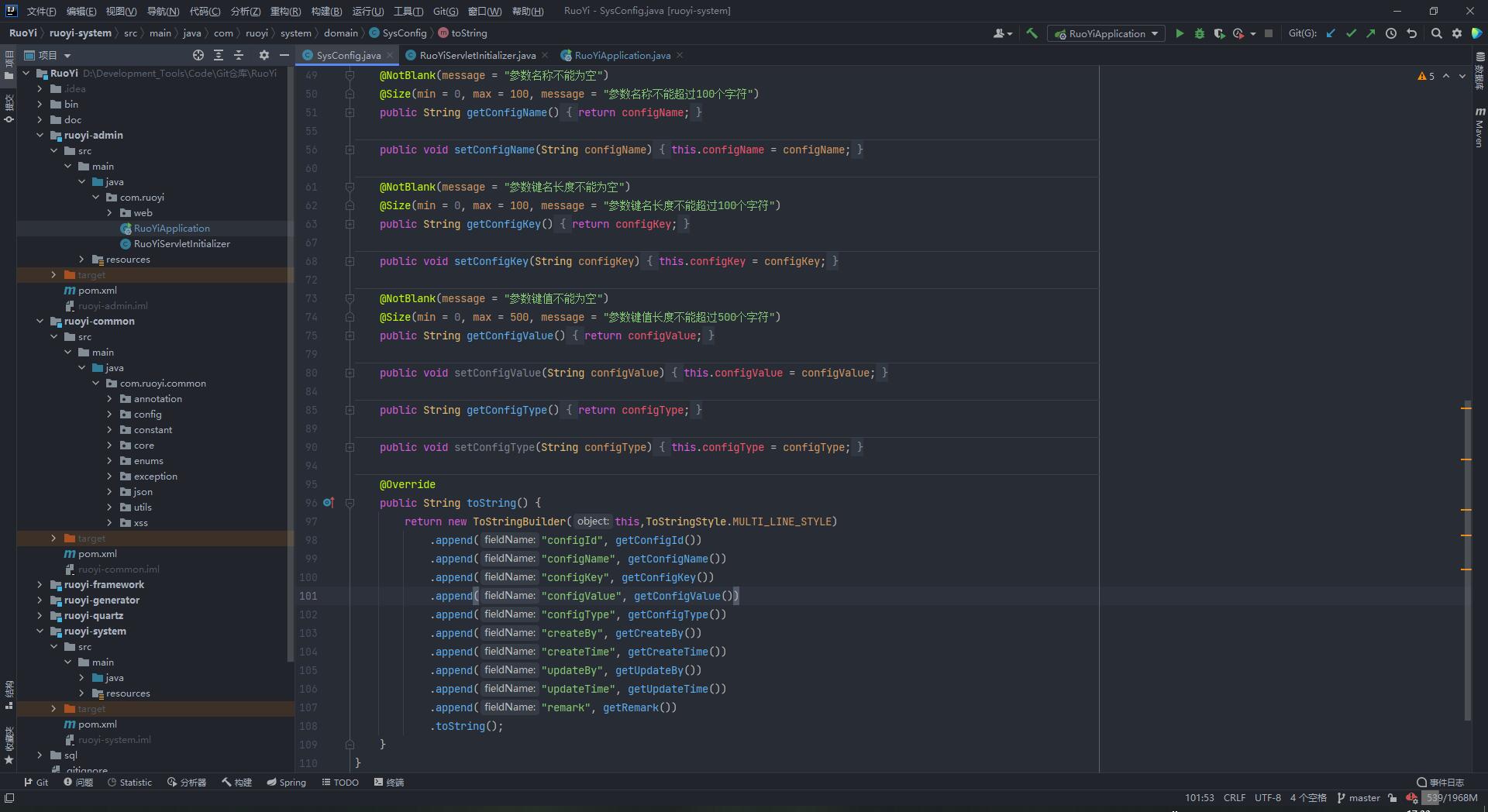The height and width of the screenshot is (812, 1488).
Task: Toggle read-only lock icon in status bar
Action: pos(1393,798)
